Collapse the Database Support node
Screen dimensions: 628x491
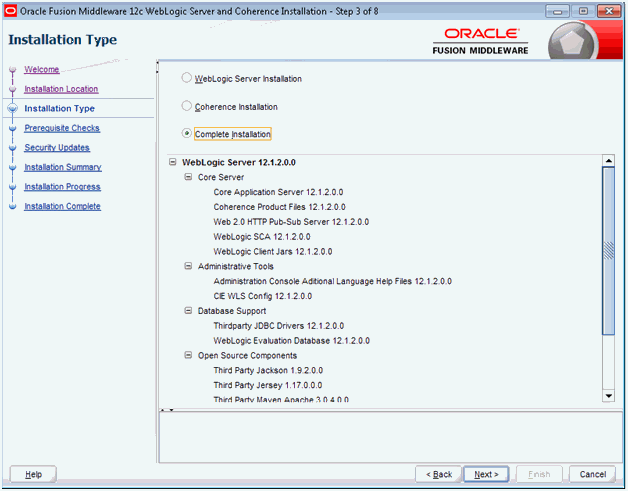[x=188, y=311]
